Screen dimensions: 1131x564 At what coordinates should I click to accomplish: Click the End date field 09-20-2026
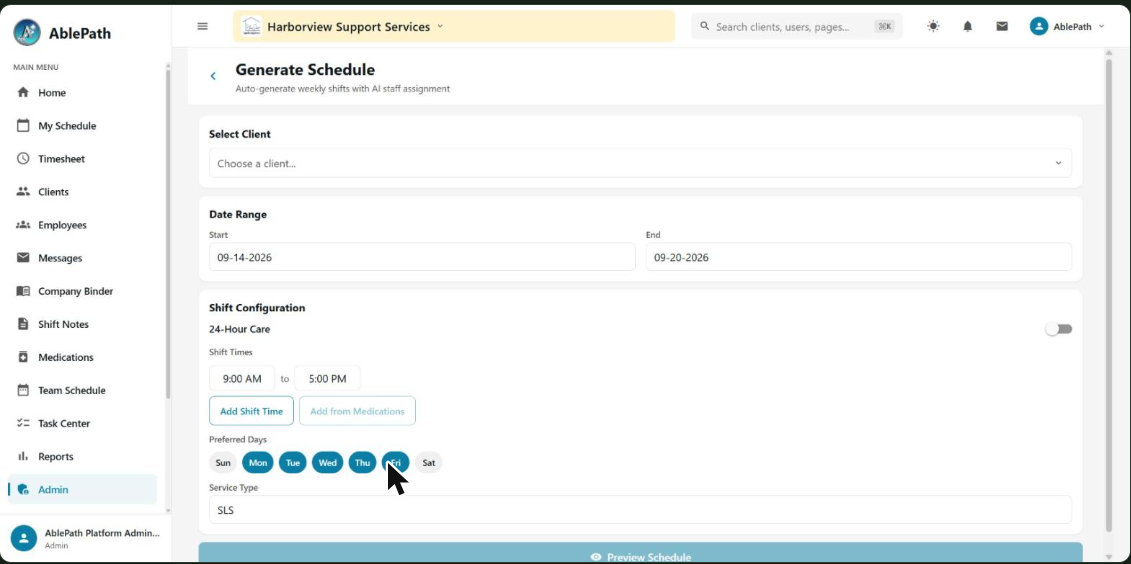[x=859, y=257]
